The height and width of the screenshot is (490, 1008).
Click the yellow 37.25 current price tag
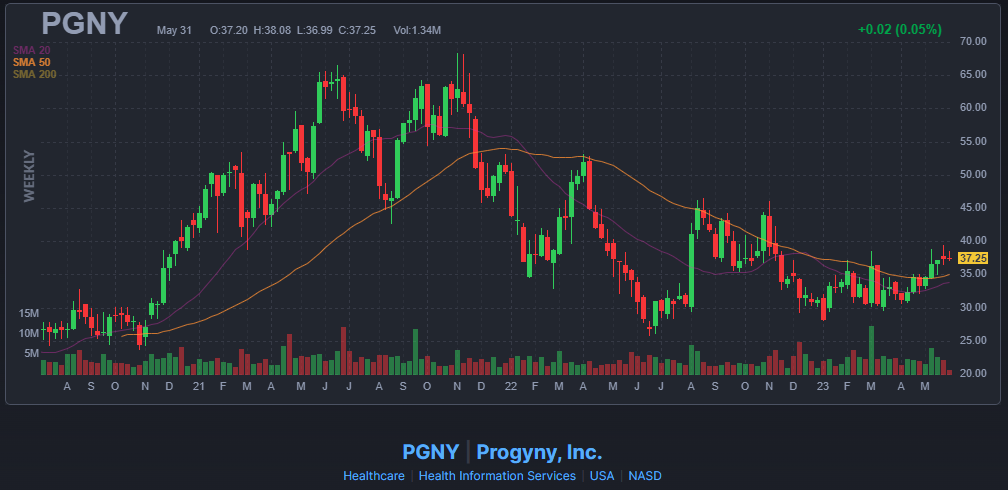click(x=972, y=258)
